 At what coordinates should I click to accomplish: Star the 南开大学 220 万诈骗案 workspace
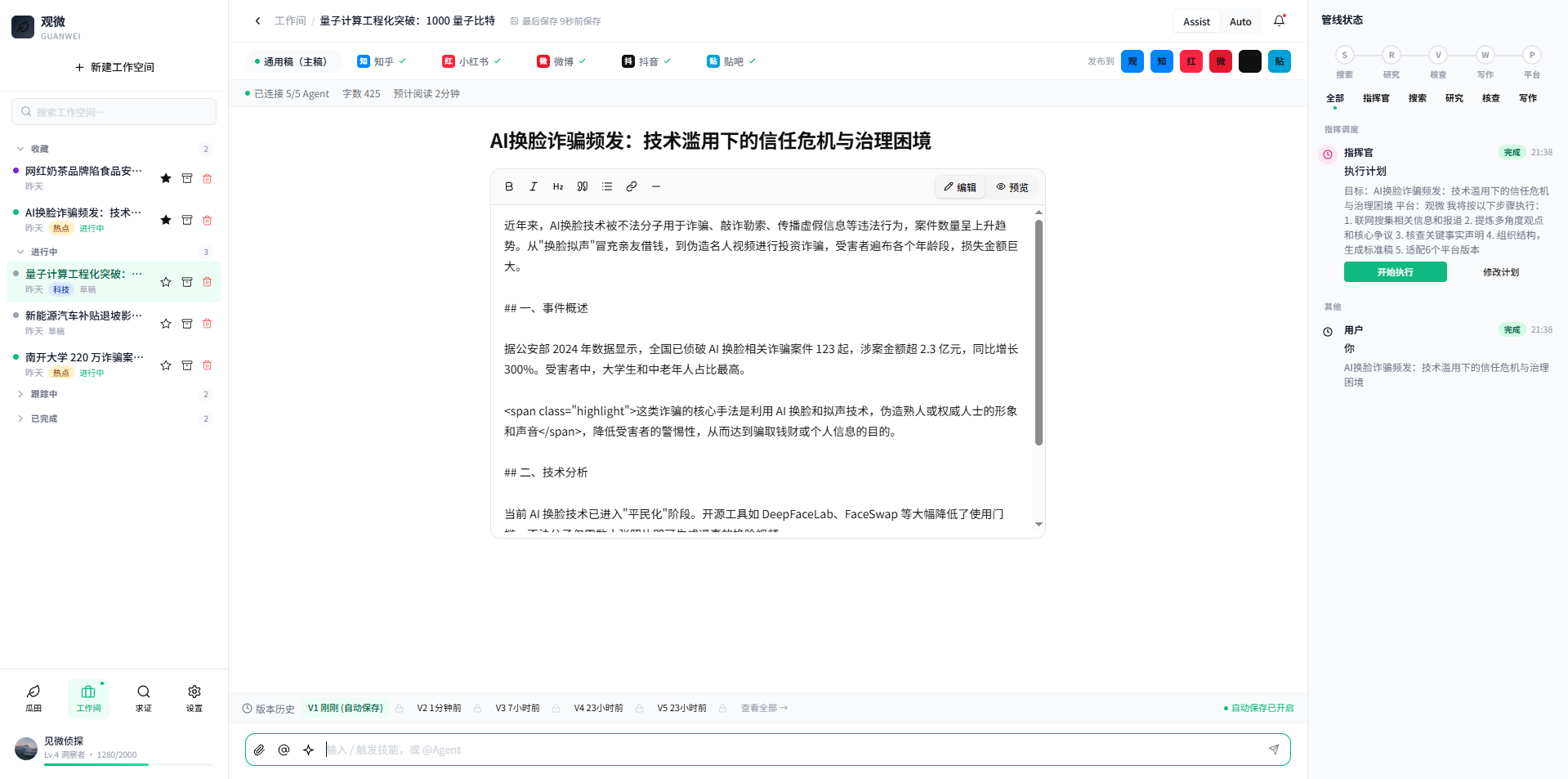166,365
